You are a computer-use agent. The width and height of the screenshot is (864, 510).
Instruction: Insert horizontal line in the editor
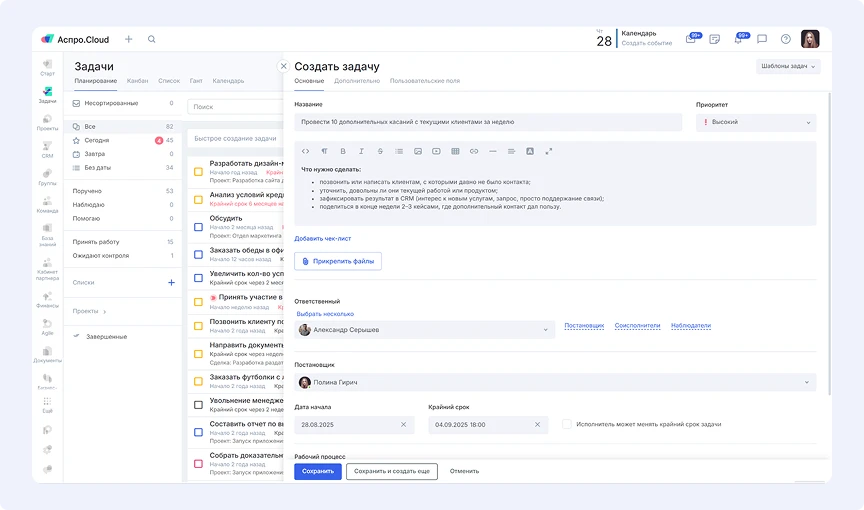click(493, 151)
